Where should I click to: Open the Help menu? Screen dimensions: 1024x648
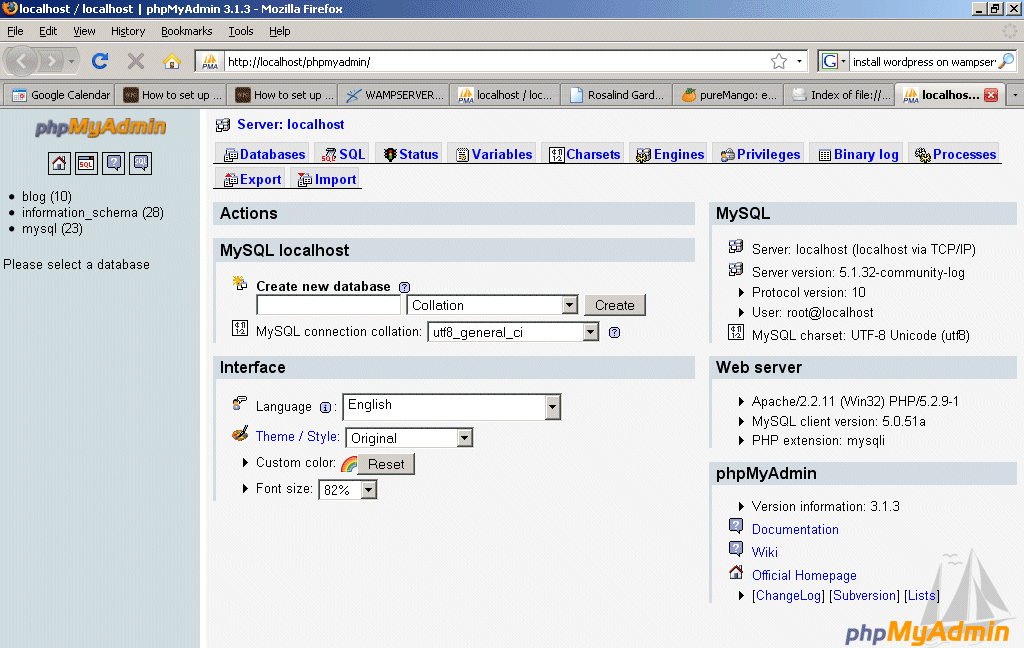(x=280, y=31)
